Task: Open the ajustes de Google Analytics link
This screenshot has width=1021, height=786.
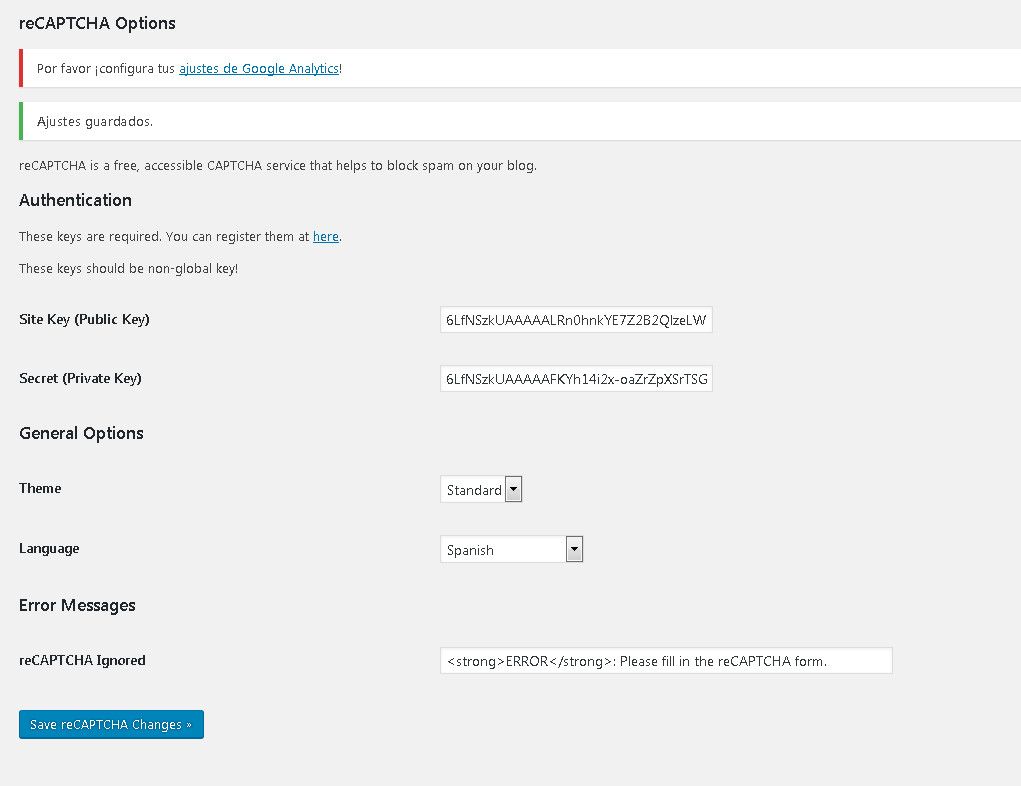Action: pos(259,68)
